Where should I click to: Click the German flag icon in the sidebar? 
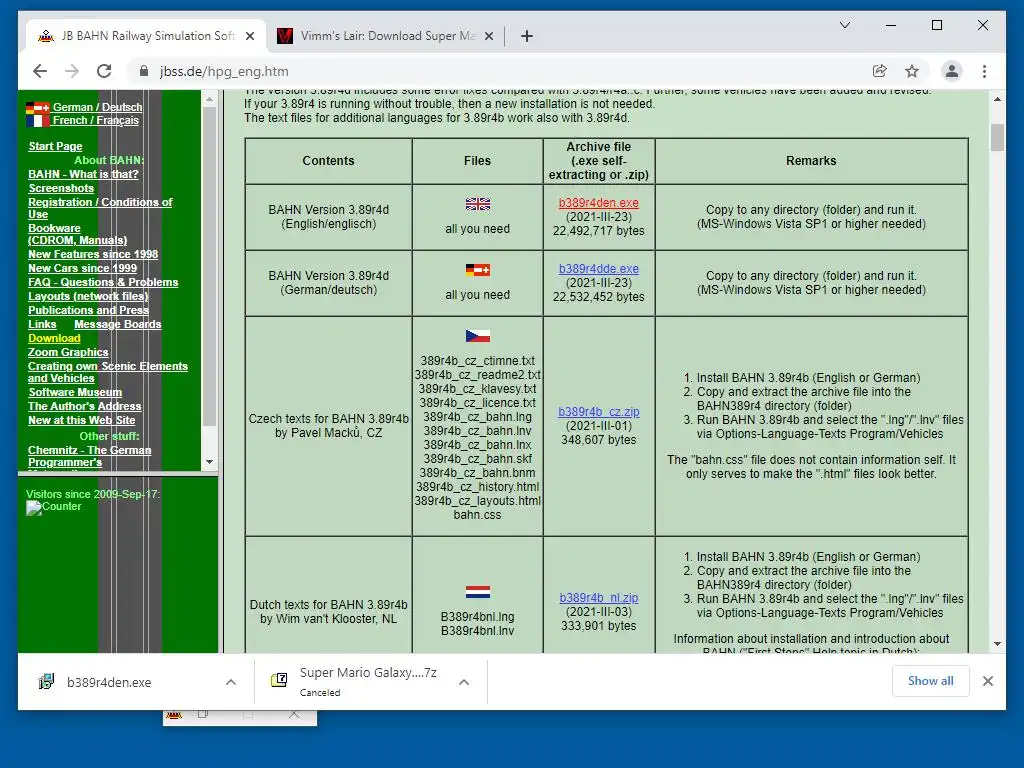[38, 108]
